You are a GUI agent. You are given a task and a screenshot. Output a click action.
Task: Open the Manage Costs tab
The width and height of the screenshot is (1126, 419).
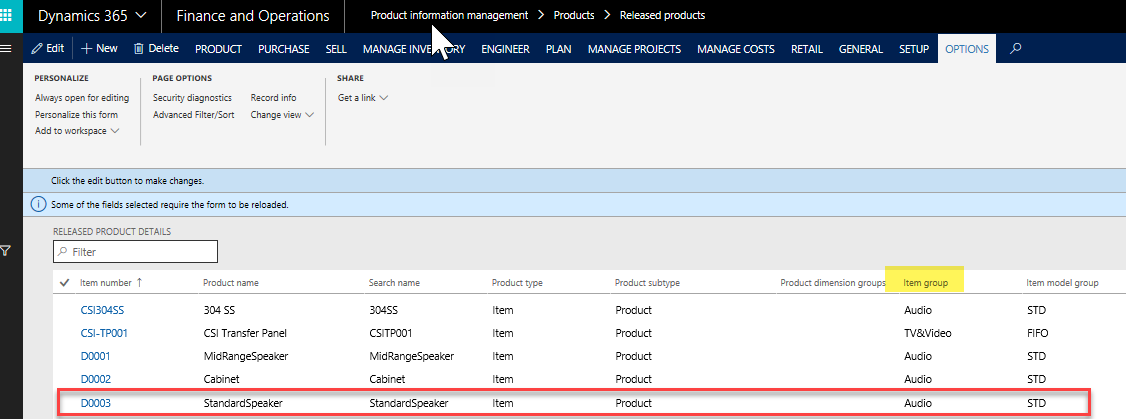click(735, 49)
